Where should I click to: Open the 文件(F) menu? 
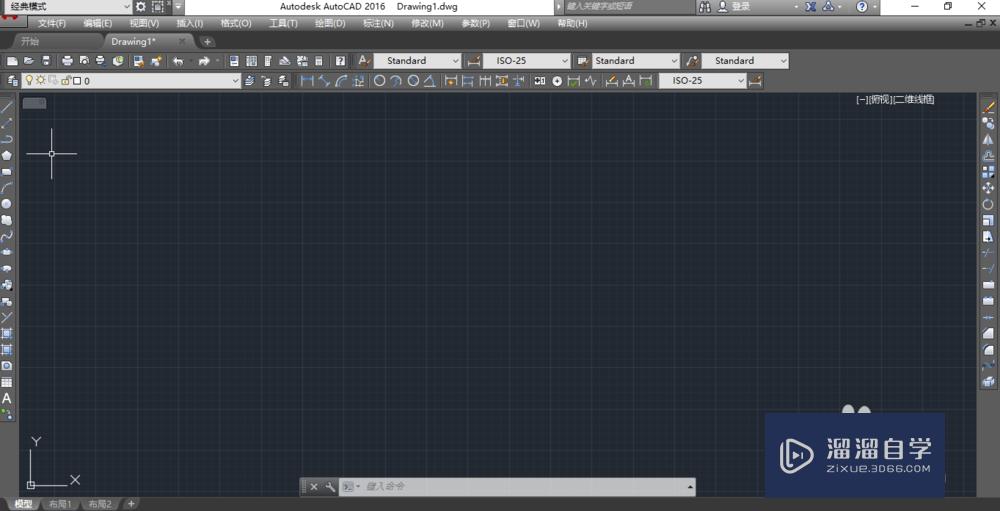tap(52, 23)
